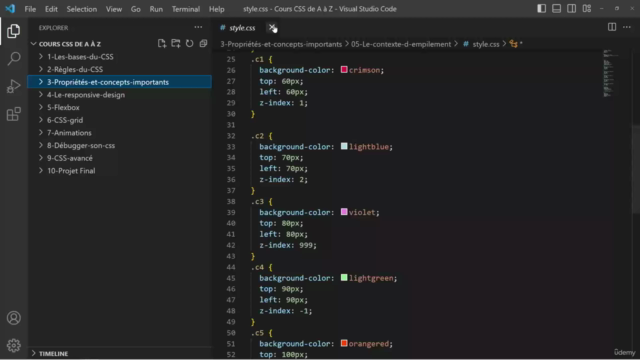Toggle the primary side bar layout icon
Image resolution: width=640 pixels, height=360 pixels.
pos(541,9)
